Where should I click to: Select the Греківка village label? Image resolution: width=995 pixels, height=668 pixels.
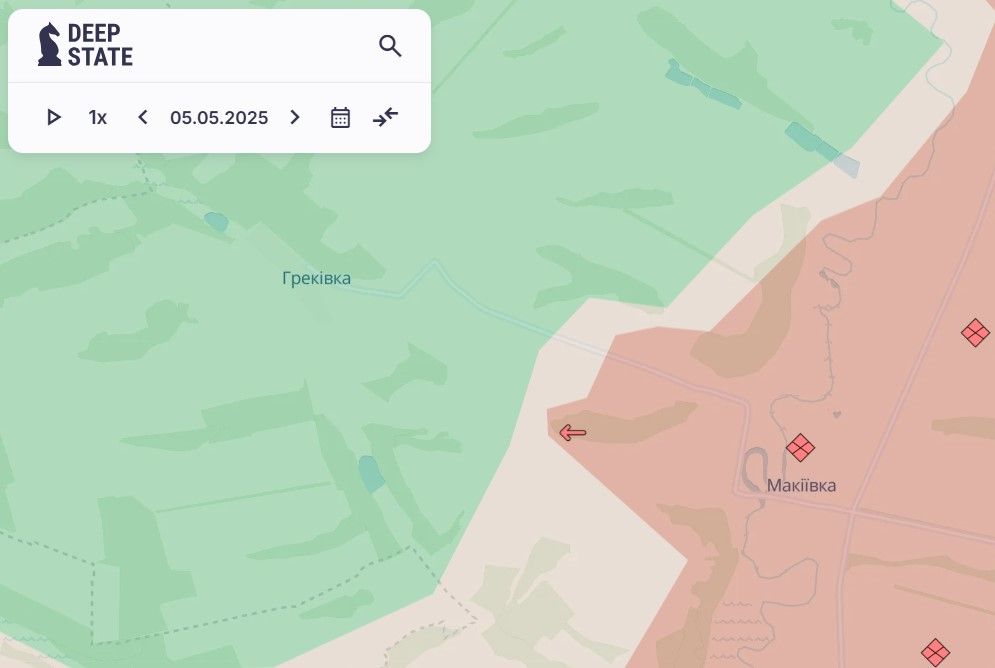point(316,279)
